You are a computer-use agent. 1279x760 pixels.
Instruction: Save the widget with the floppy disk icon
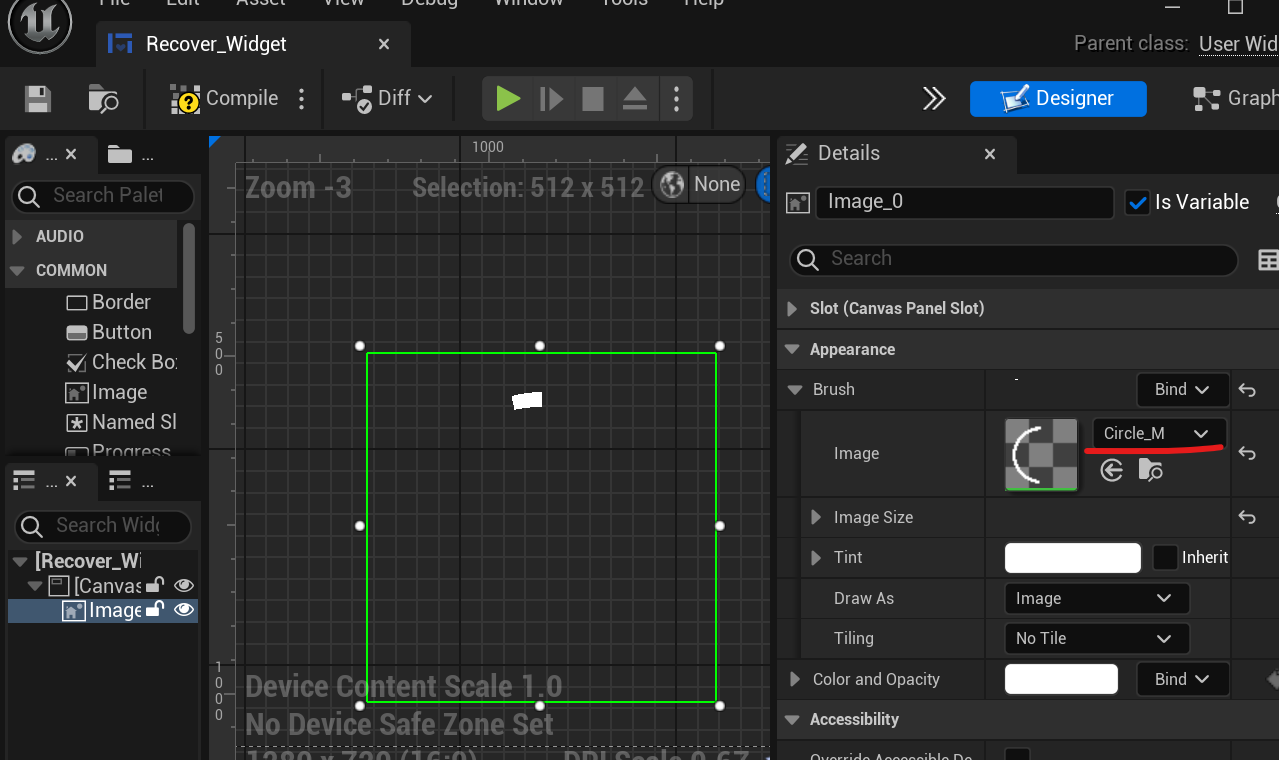tap(38, 98)
